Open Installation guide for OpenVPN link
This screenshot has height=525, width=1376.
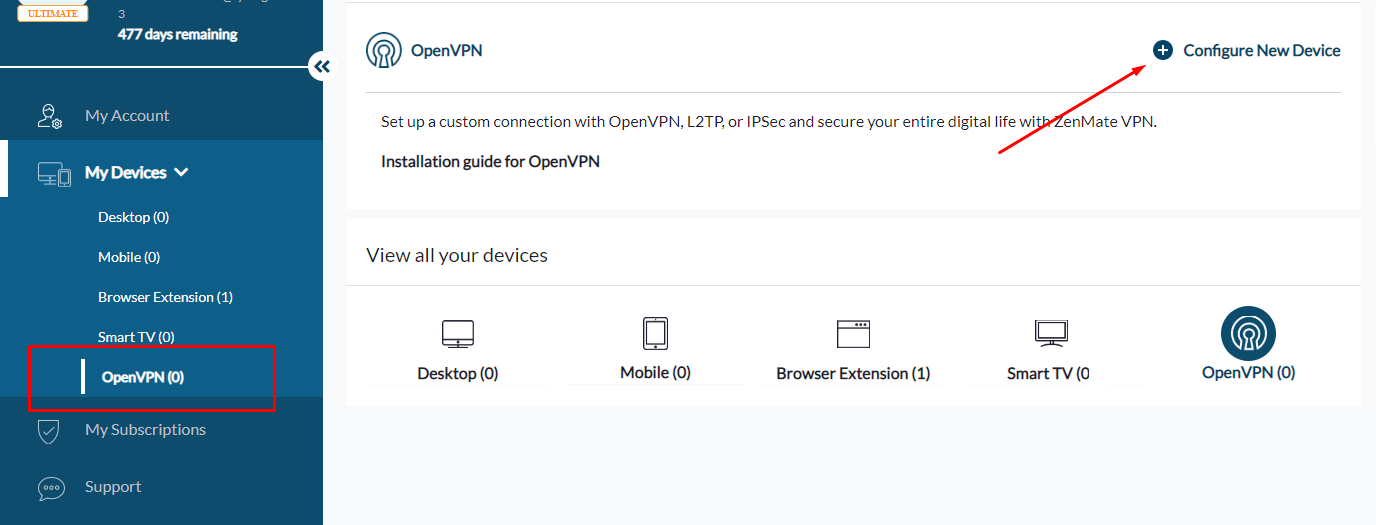point(490,161)
